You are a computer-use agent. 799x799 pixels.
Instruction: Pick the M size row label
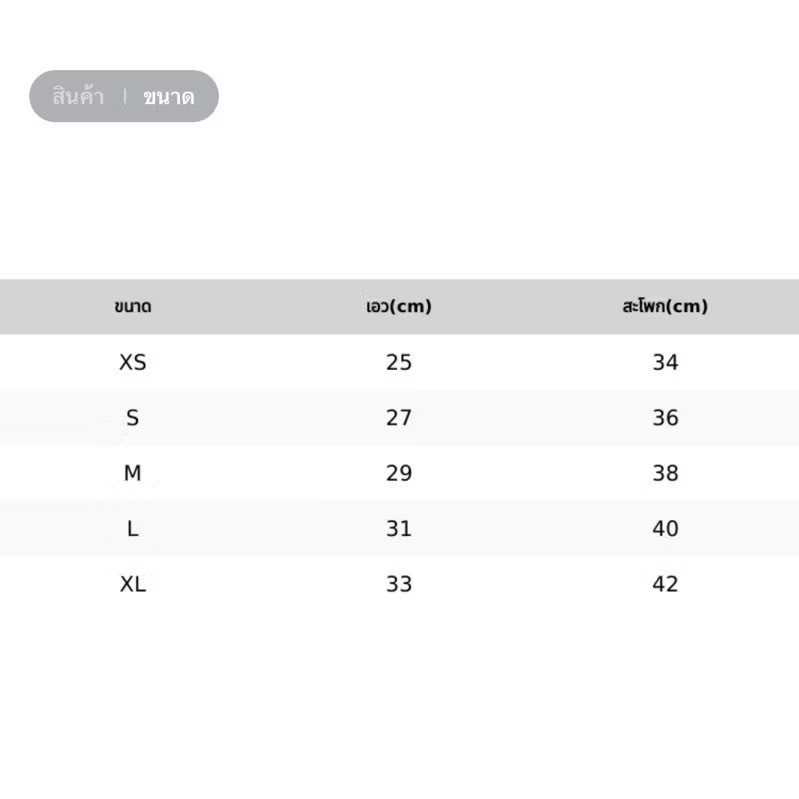(132, 473)
